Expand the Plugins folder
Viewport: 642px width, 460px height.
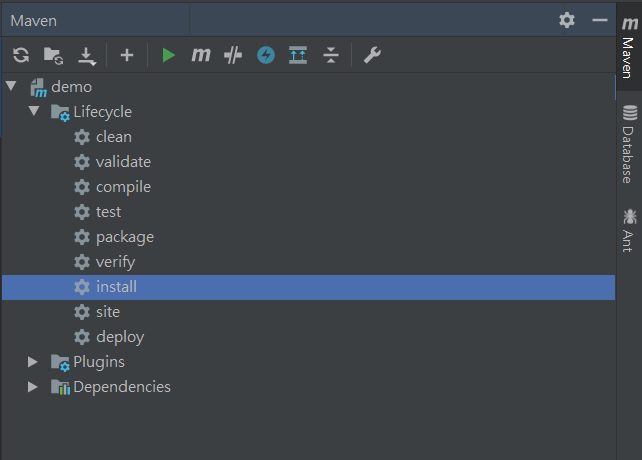click(33, 362)
